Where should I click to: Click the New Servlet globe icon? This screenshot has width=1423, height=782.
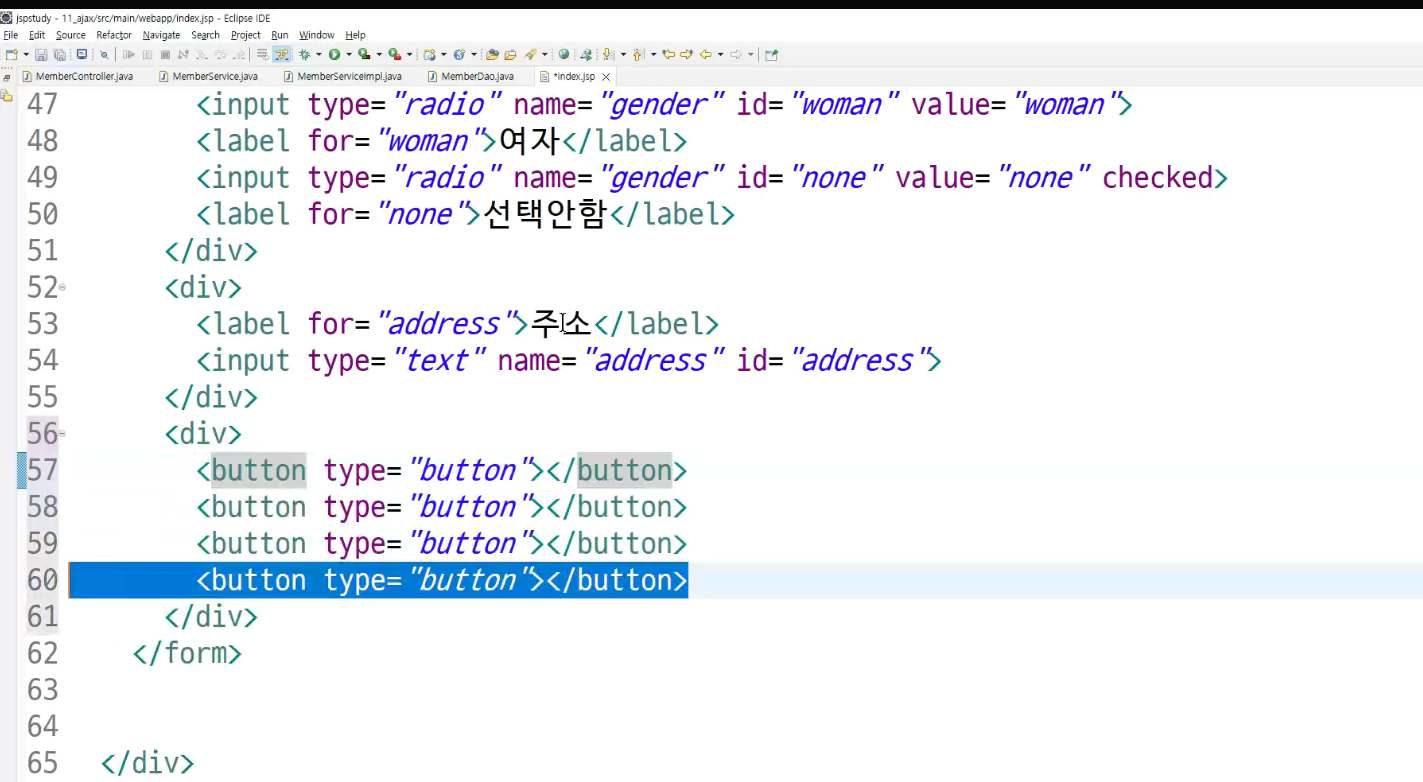click(460, 54)
